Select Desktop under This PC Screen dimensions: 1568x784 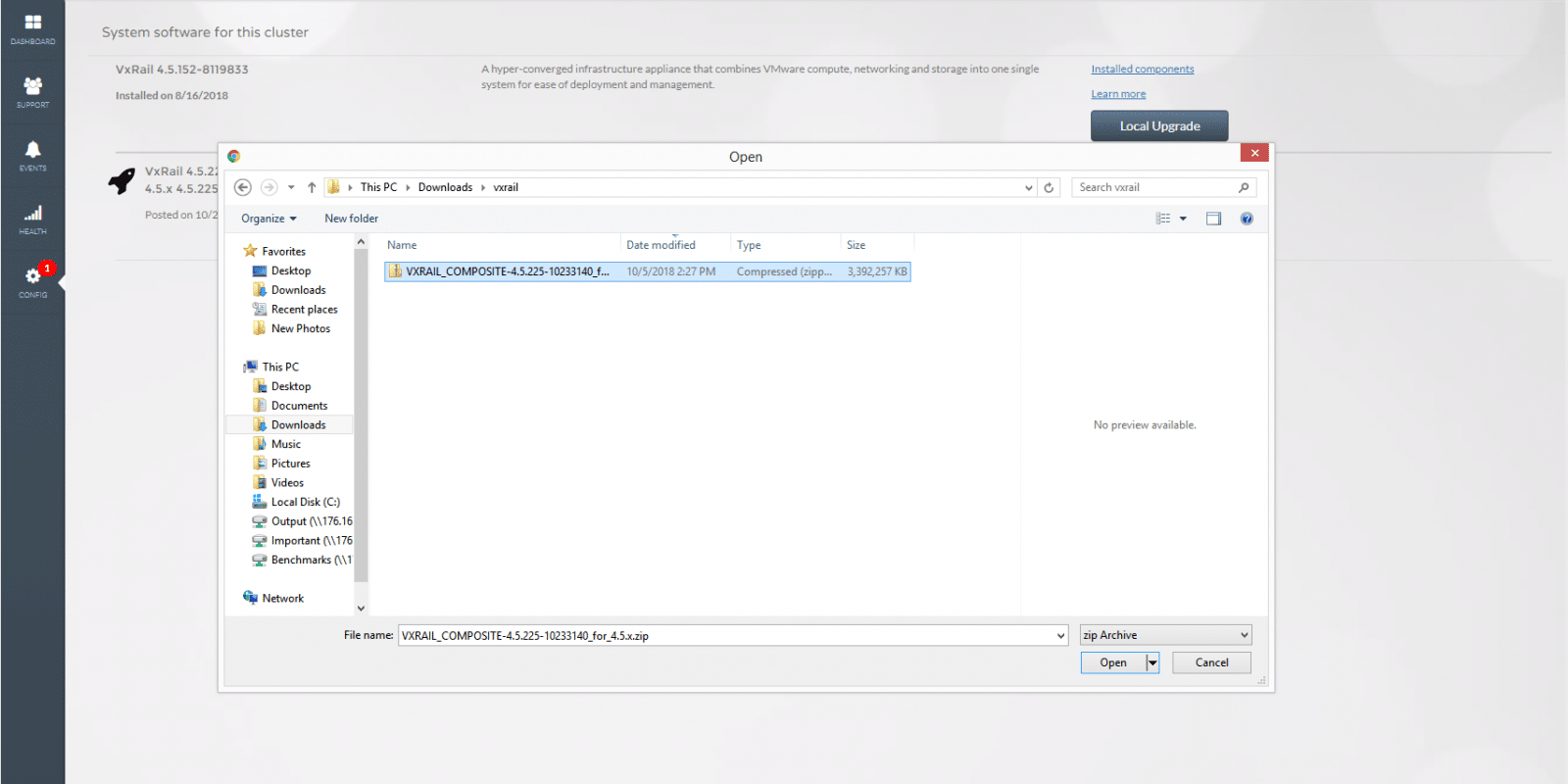click(x=282, y=386)
